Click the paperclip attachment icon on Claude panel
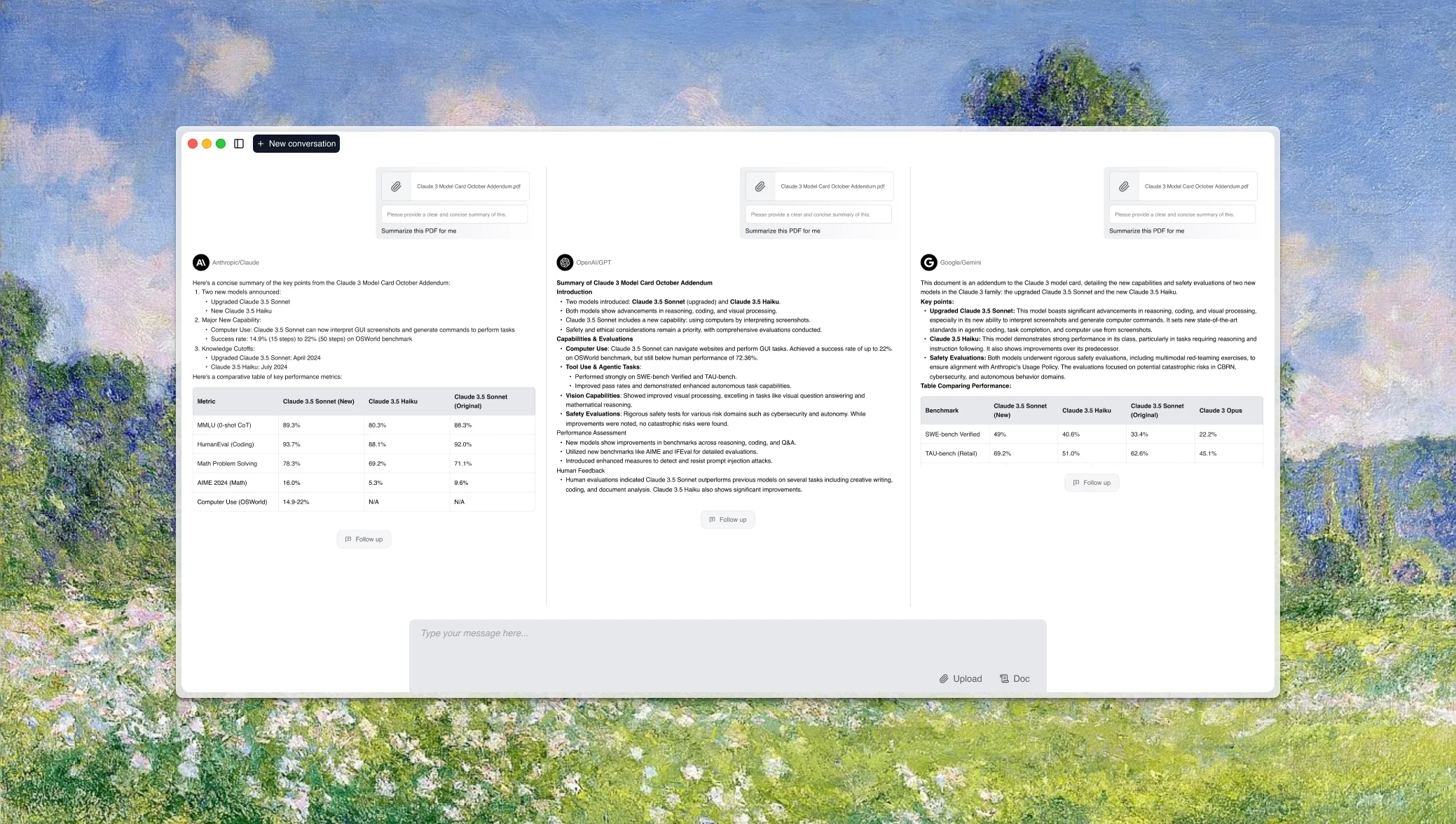Viewport: 1456px width, 824px height. tap(397, 186)
